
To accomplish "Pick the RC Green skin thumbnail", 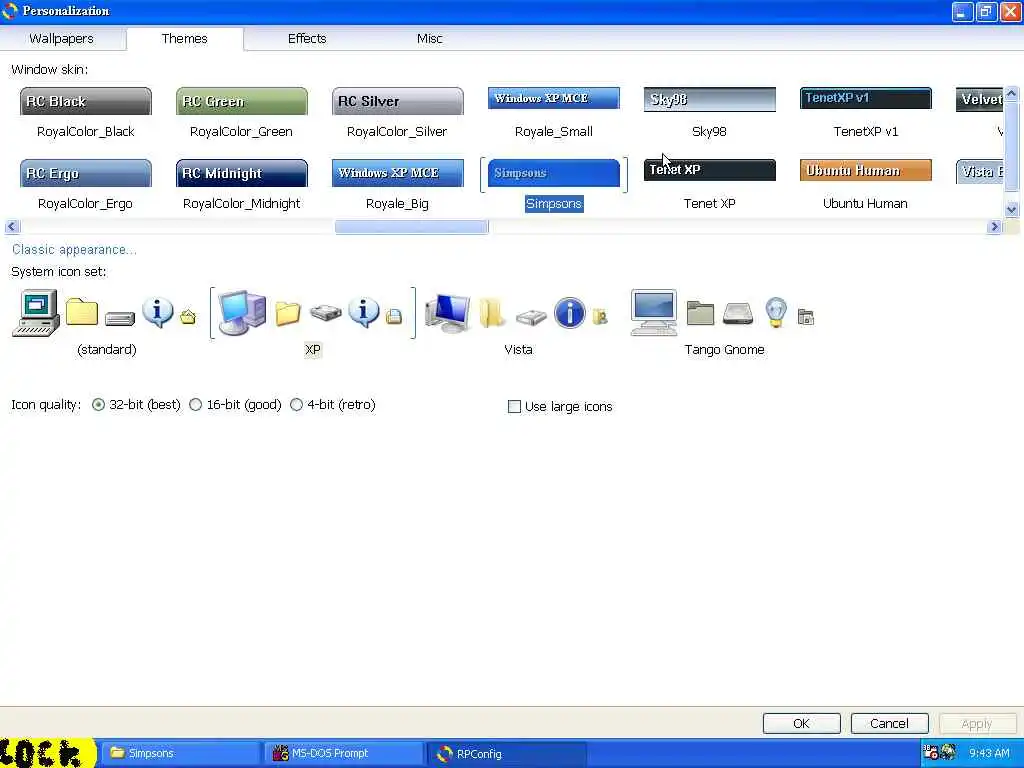I will (x=242, y=101).
